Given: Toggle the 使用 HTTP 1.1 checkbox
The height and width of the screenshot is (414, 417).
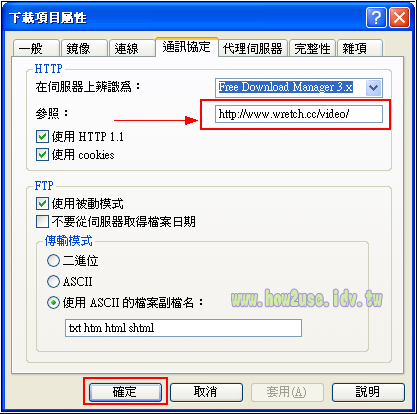Looking at the screenshot, I should (42, 137).
